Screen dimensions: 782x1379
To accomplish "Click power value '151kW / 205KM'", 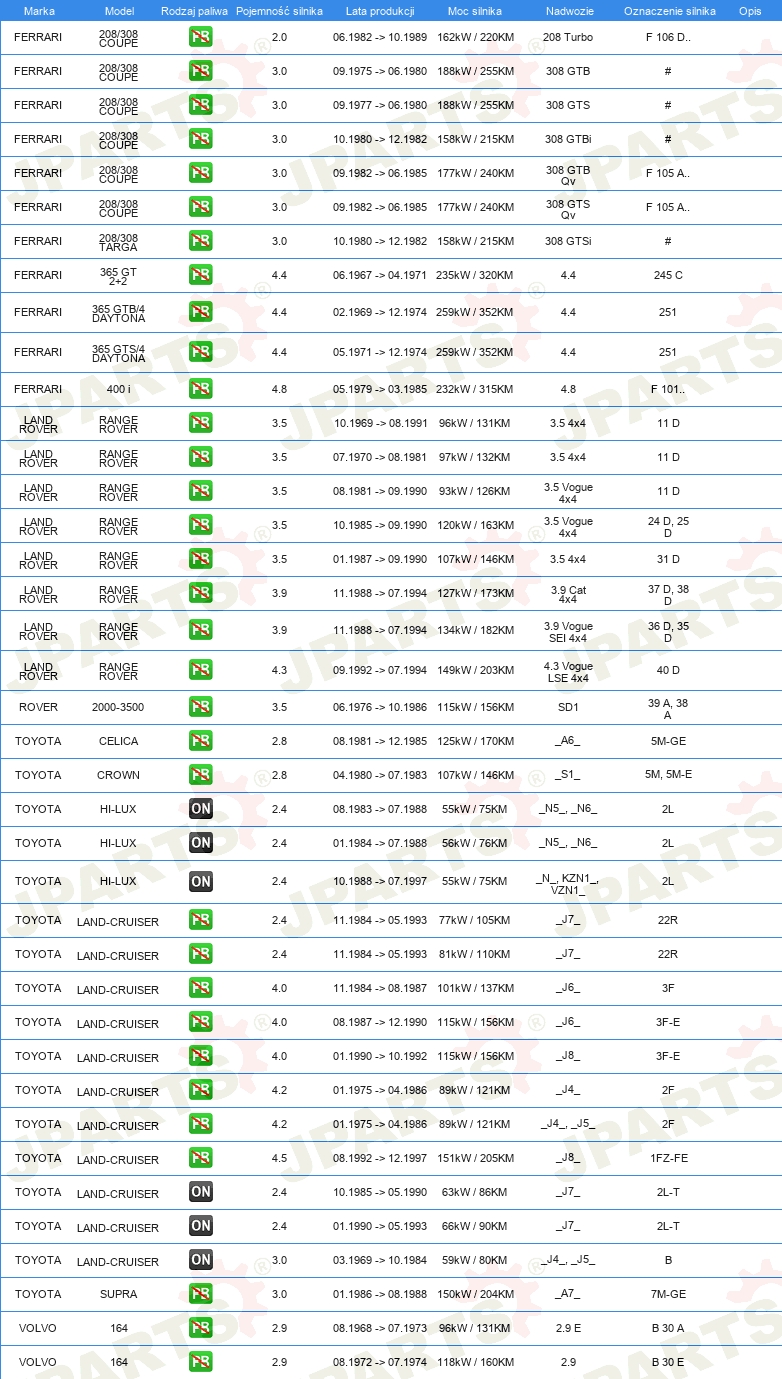I will click(x=476, y=1158).
